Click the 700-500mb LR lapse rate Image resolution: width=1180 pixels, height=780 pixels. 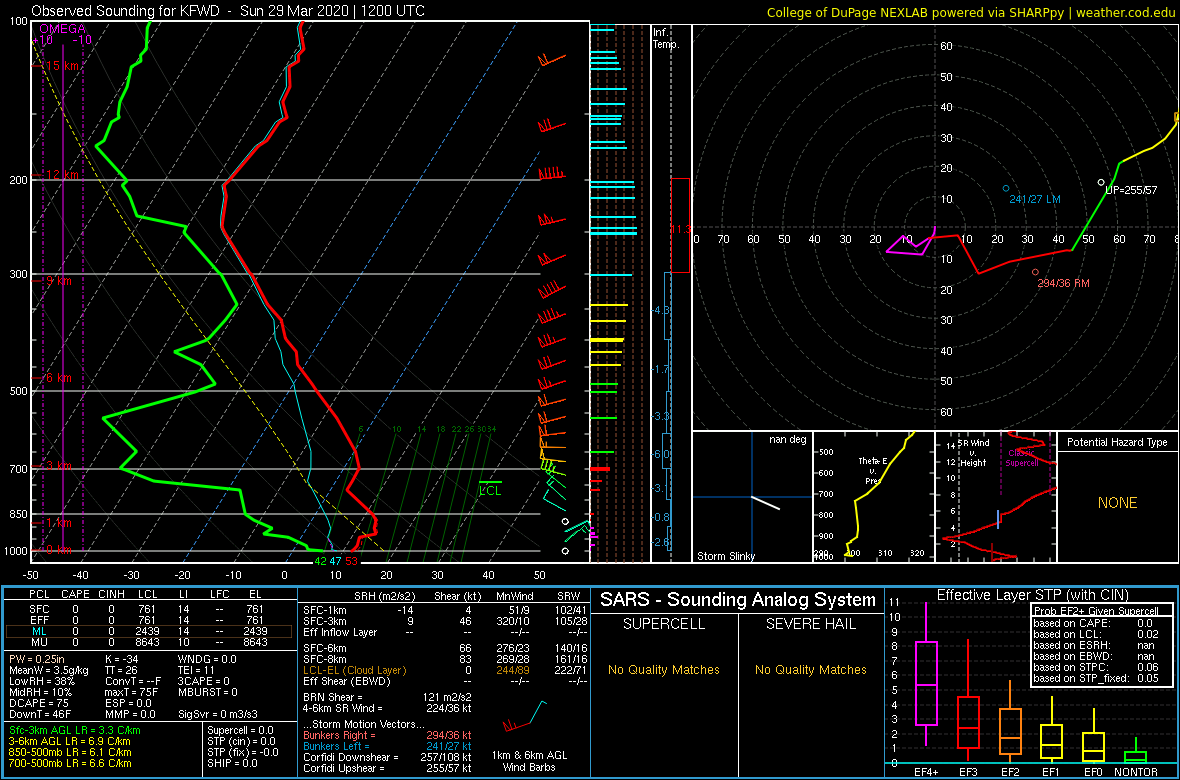pos(70,764)
